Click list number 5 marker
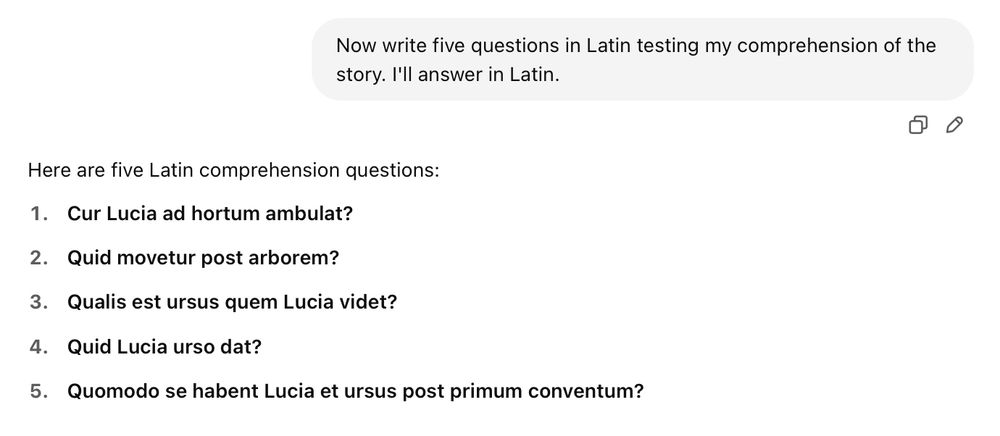1000x436 pixels. pyautogui.click(x=39, y=391)
